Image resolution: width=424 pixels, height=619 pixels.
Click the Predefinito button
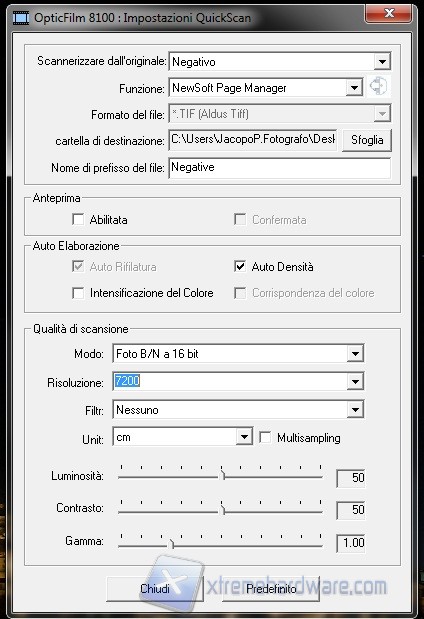(271, 589)
